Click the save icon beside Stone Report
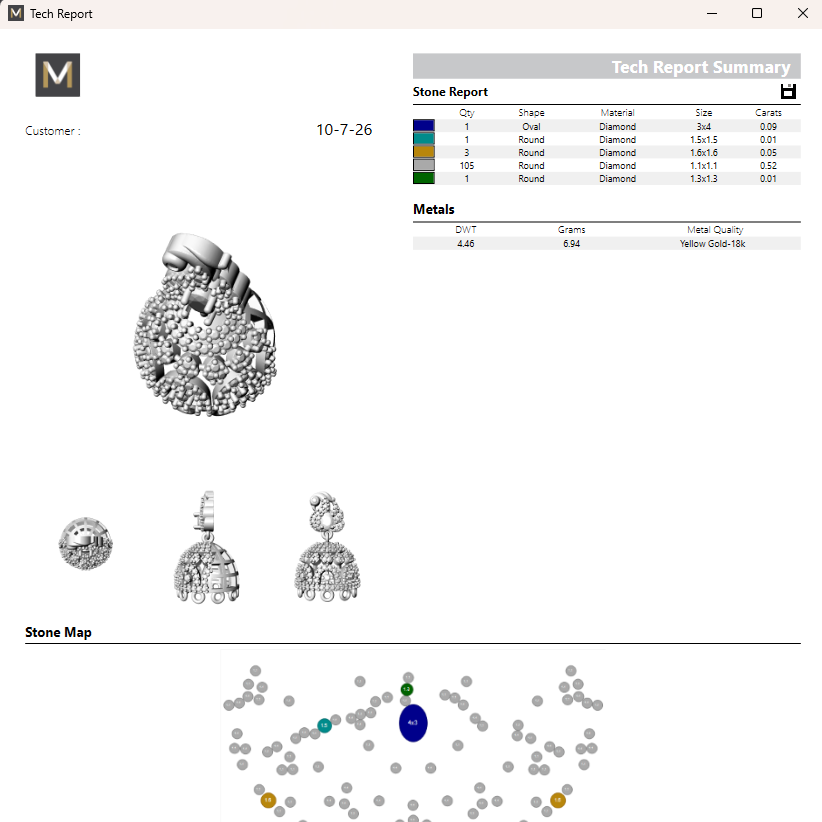Image resolution: width=822 pixels, height=822 pixels. (x=788, y=91)
